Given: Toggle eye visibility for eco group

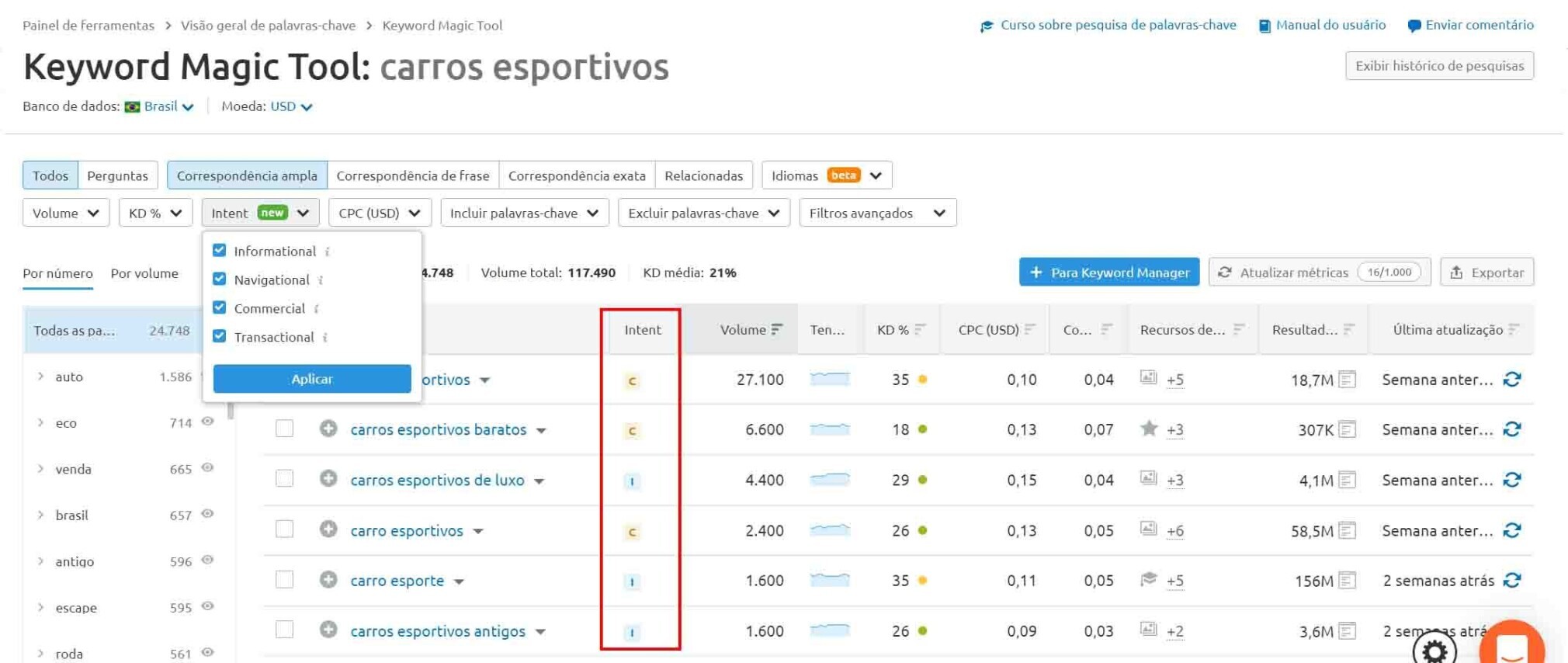Looking at the screenshot, I should coord(207,422).
